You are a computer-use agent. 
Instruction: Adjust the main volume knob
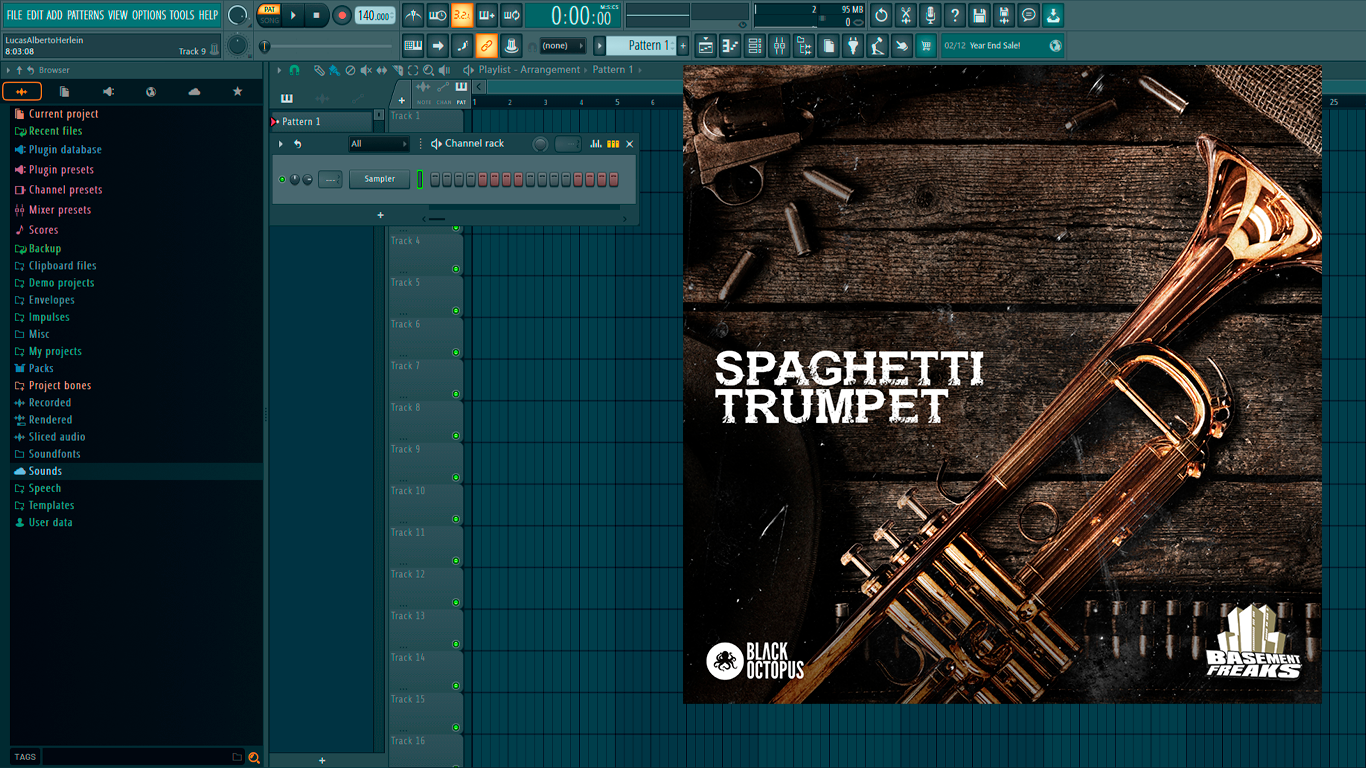(x=237, y=15)
